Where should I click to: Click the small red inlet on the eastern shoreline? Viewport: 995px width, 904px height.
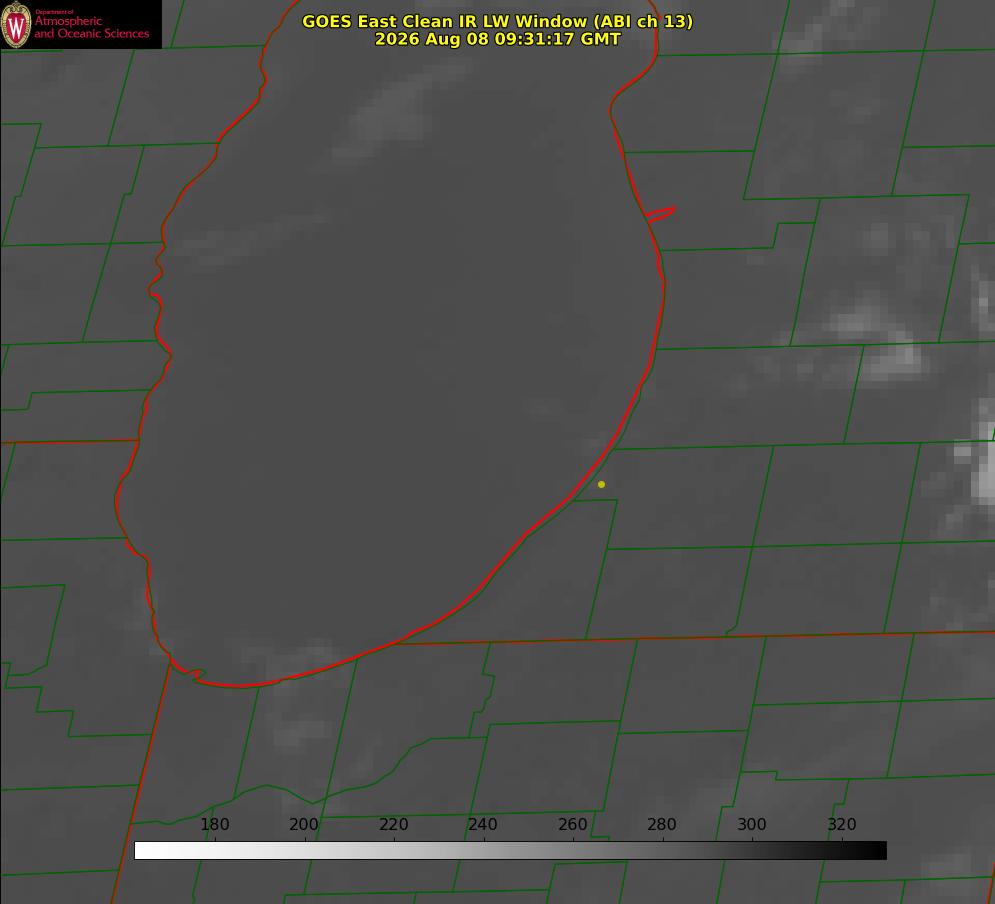tap(661, 214)
